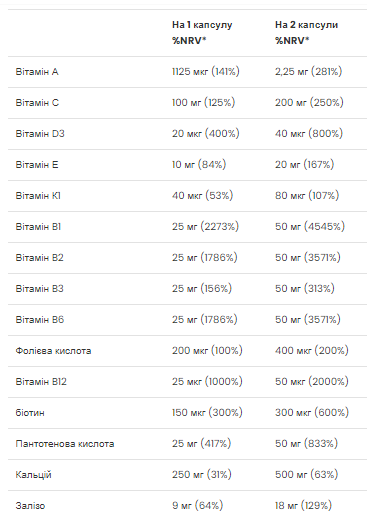Screen dimensions: 367x517
Task: Click the 25 мг (2273%) value
Action: point(205,226)
